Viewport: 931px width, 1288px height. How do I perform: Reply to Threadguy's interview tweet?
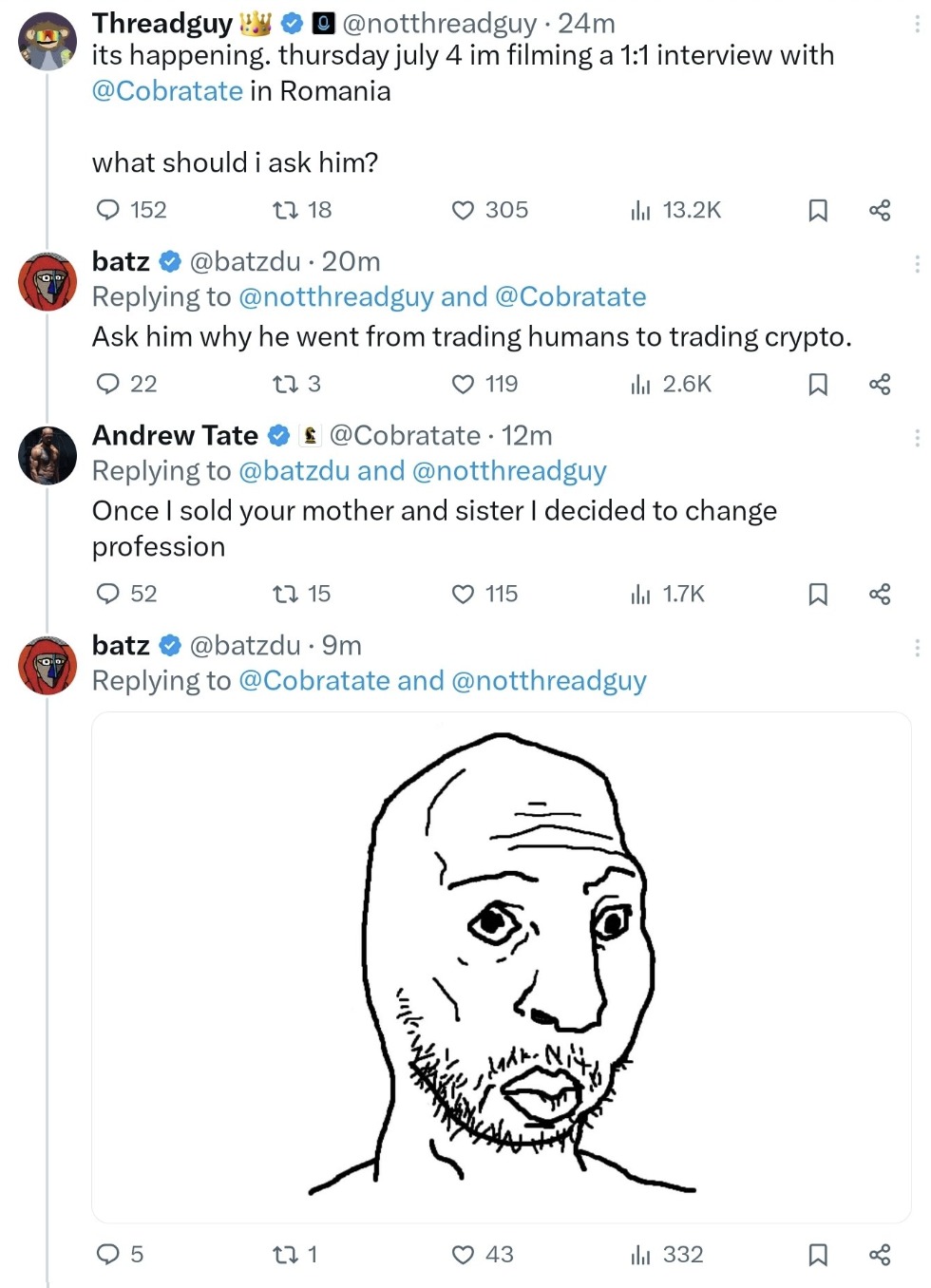(x=109, y=210)
